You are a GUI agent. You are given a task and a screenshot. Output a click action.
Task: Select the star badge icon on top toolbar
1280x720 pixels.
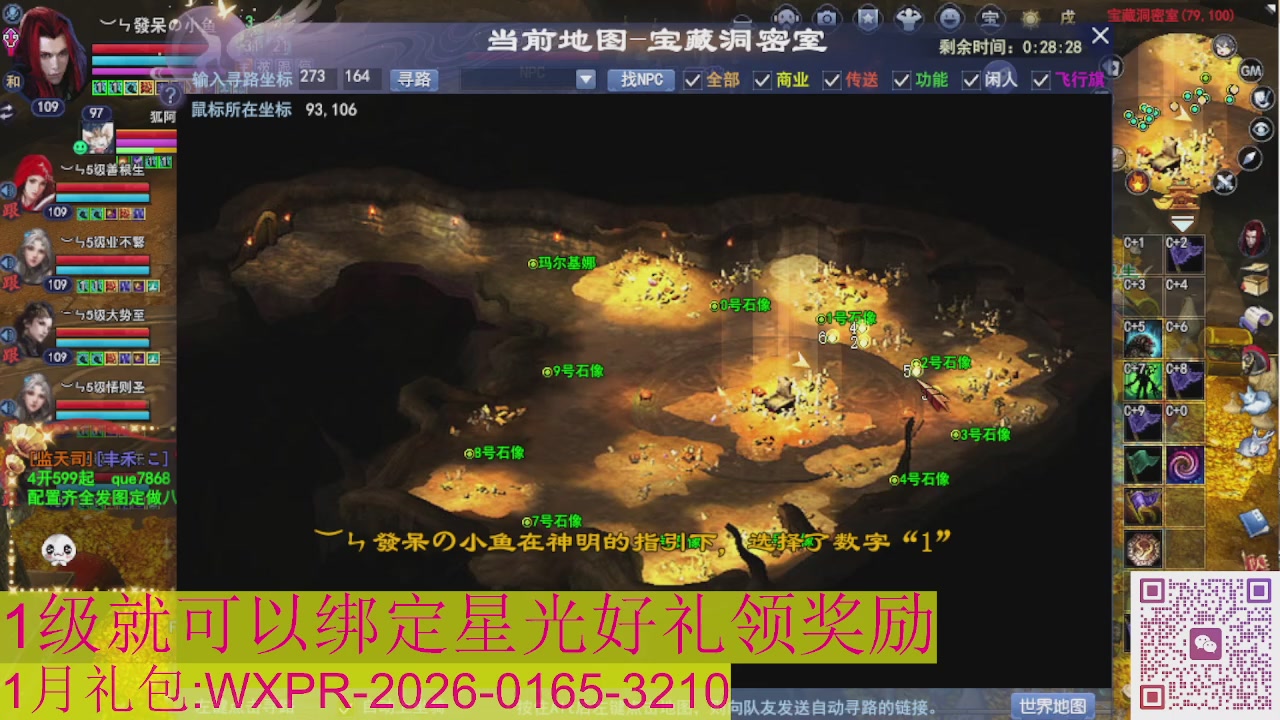(868, 17)
